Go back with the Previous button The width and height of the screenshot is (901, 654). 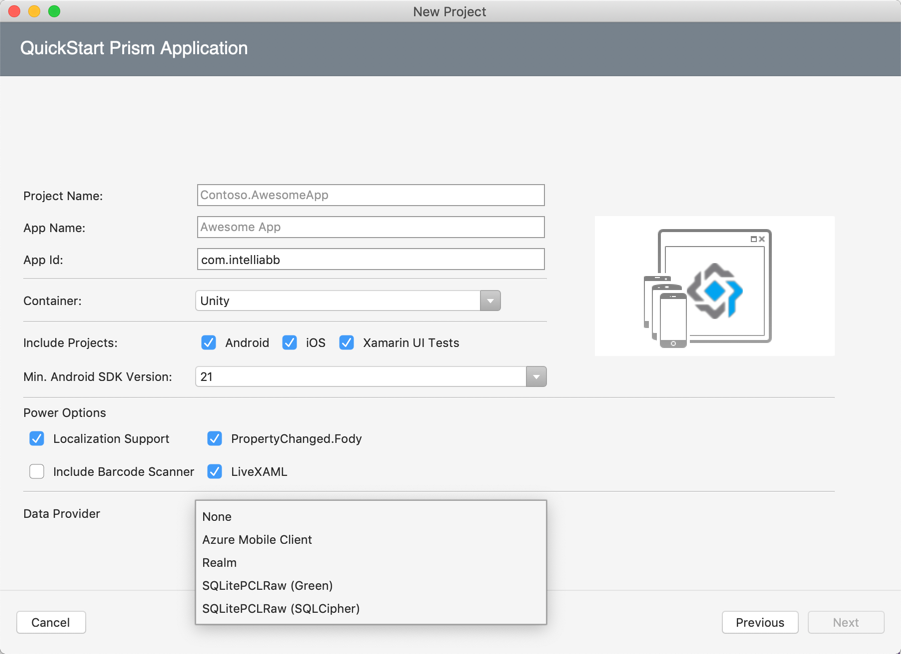[760, 622]
